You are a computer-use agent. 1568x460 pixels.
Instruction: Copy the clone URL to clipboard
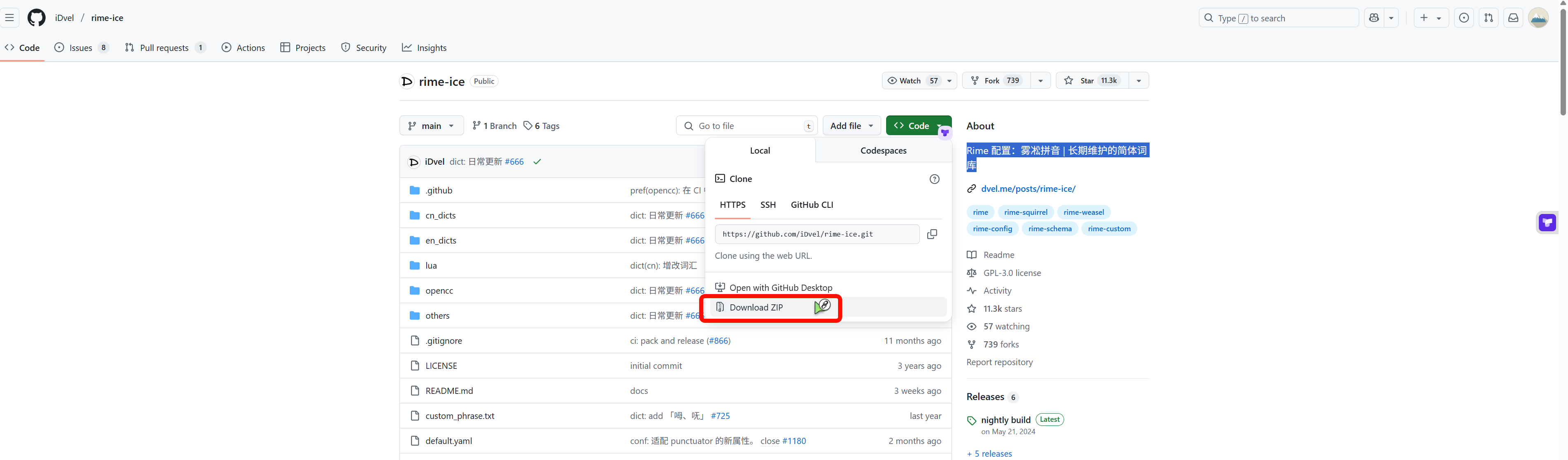[x=932, y=234]
